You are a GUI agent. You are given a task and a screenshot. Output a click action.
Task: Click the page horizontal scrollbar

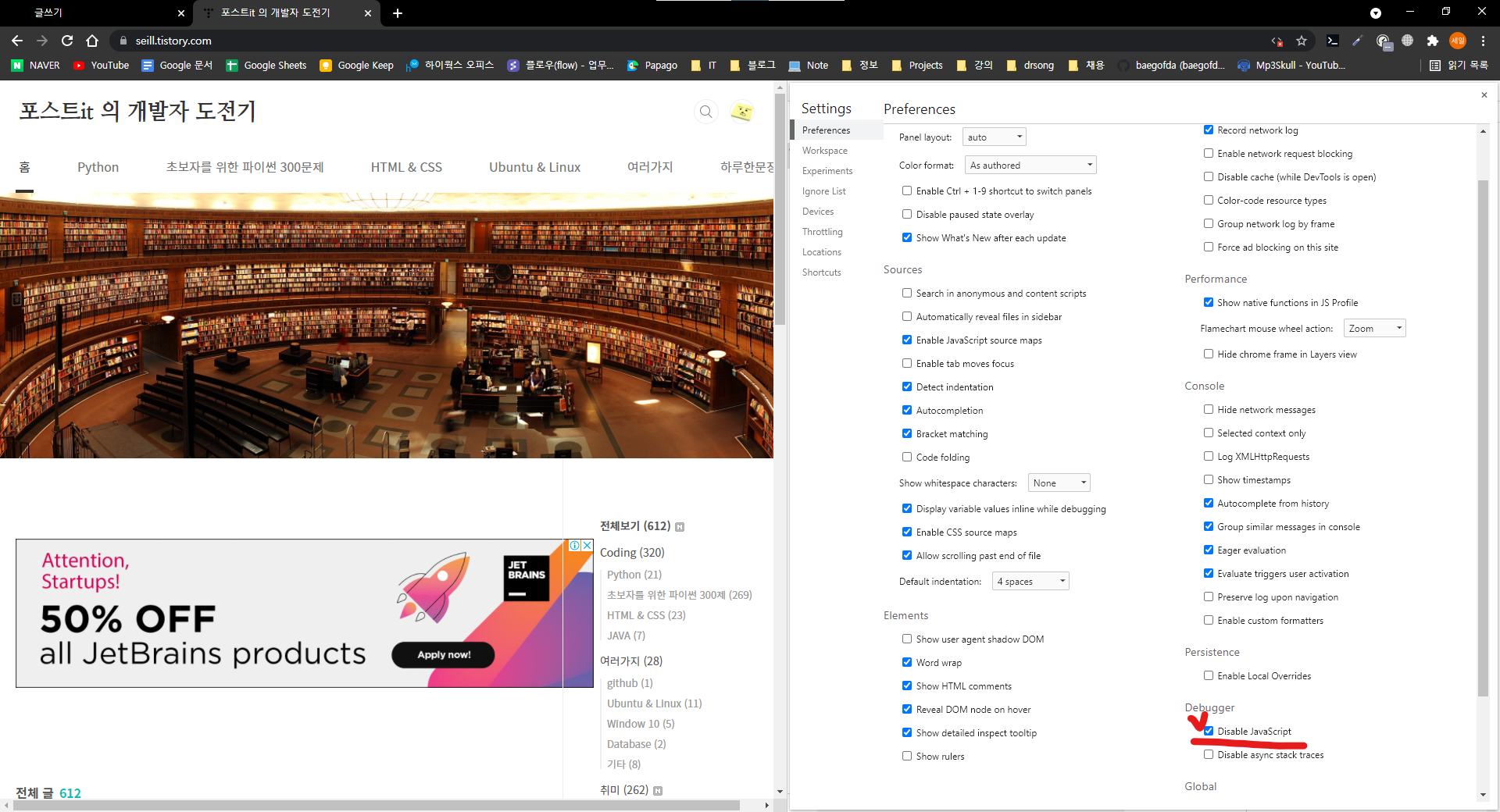click(x=377, y=805)
